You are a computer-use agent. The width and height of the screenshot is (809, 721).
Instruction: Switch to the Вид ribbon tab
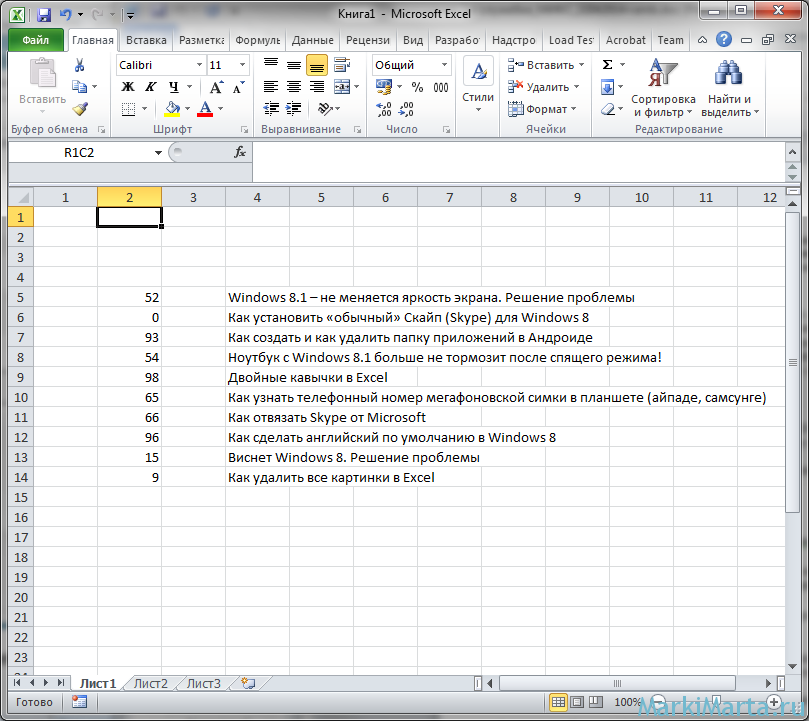413,40
